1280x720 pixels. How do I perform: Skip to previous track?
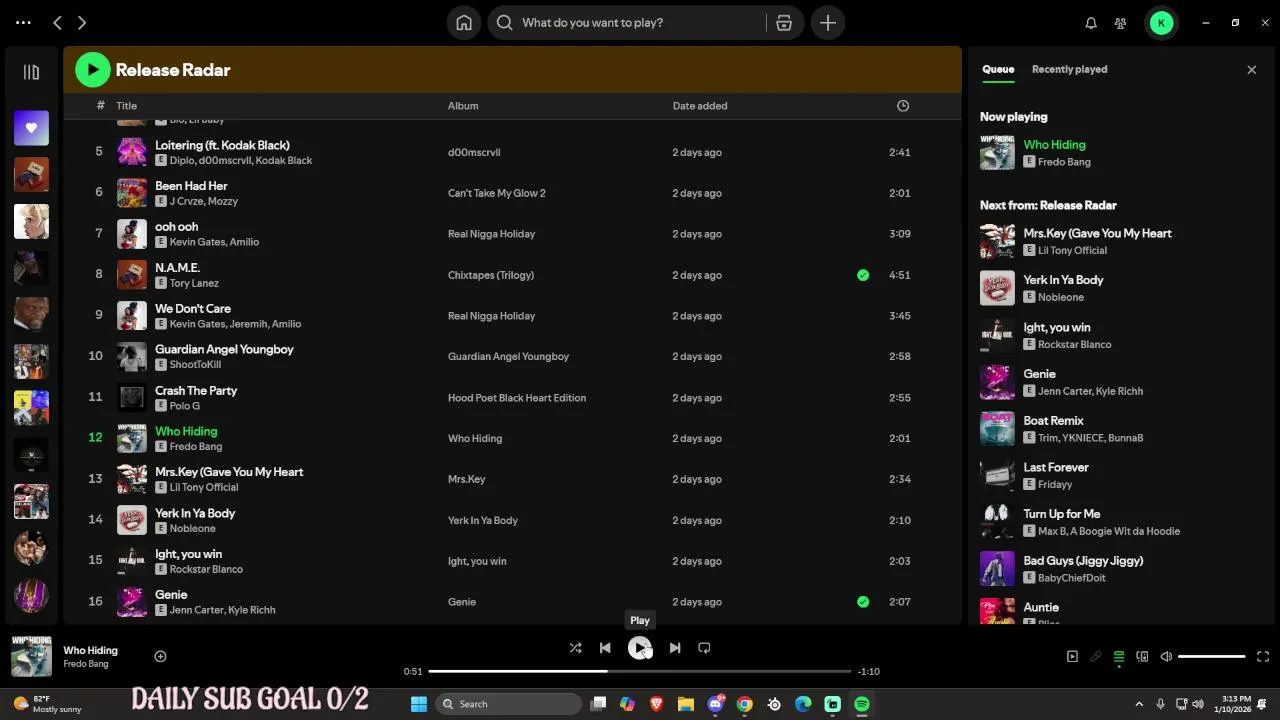tap(605, 648)
